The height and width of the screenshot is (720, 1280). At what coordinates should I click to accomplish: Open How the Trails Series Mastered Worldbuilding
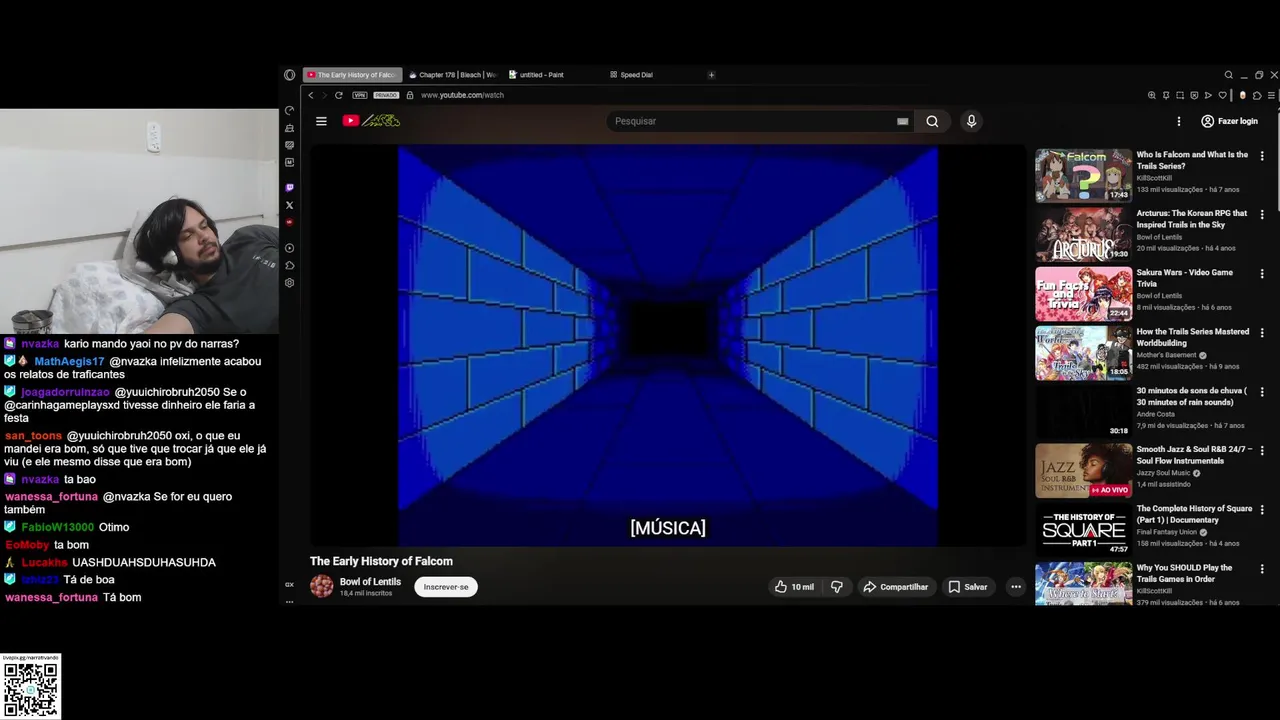(1084, 353)
